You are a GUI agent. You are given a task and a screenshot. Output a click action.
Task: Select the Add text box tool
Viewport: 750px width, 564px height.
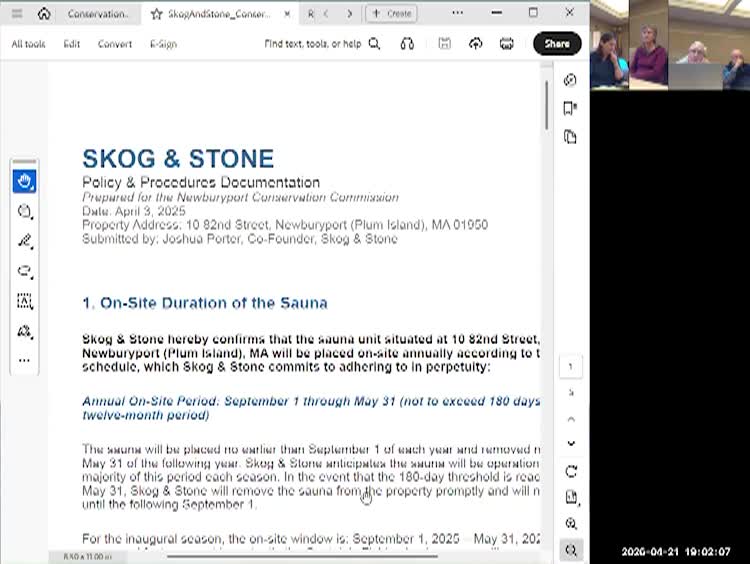point(24,301)
